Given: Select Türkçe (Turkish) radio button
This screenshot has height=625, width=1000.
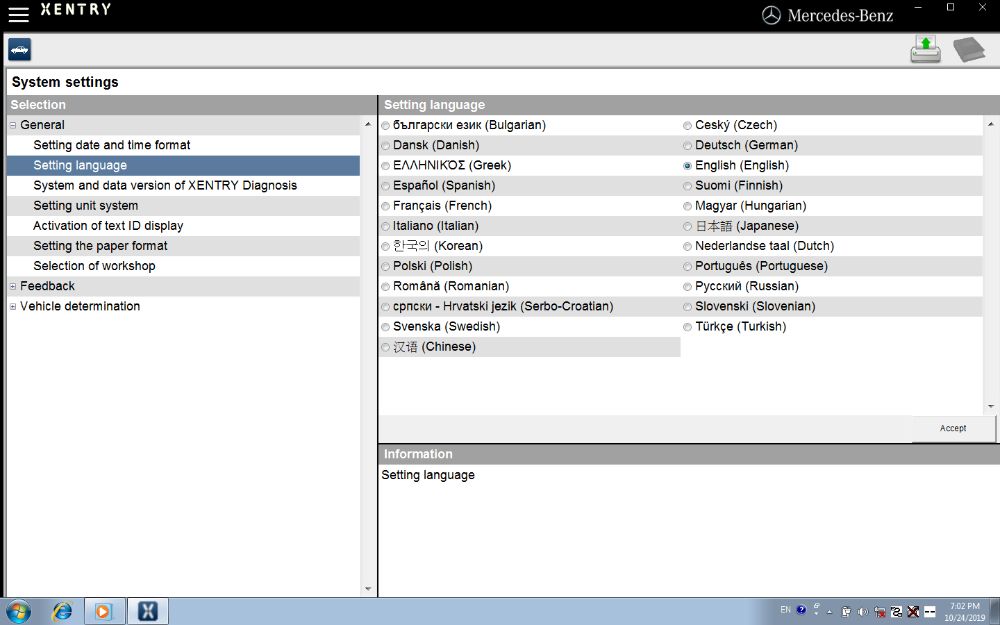Looking at the screenshot, I should click(x=688, y=327).
